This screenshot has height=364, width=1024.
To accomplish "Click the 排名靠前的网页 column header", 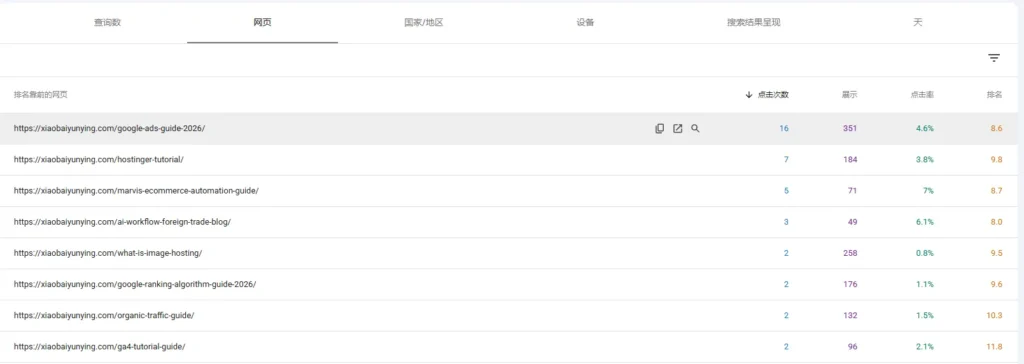I will click(40, 95).
